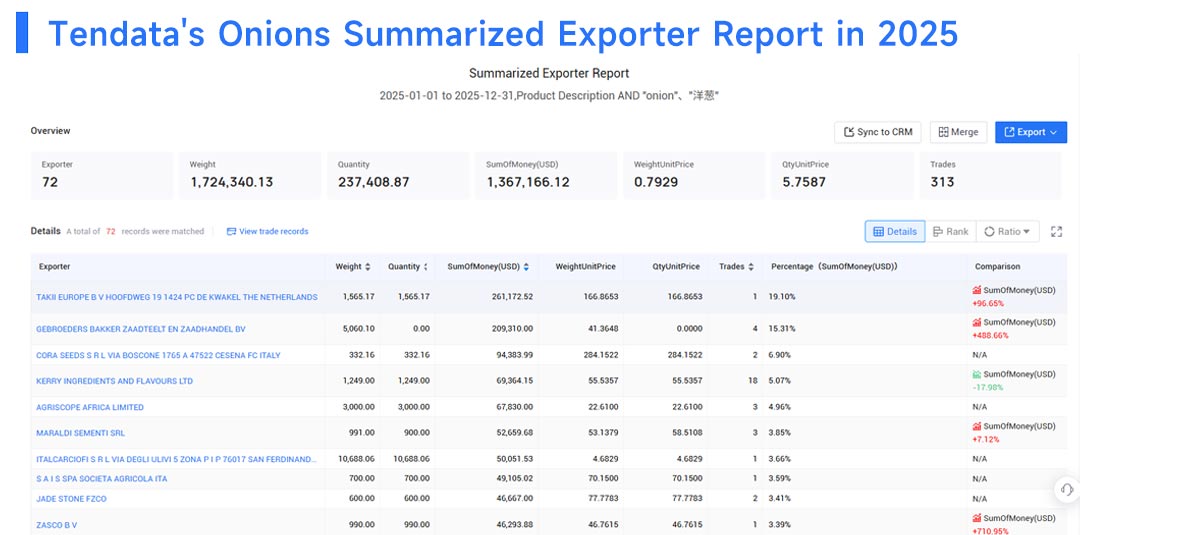Click QtyUnitPrice 5.7587 card

tap(842, 175)
